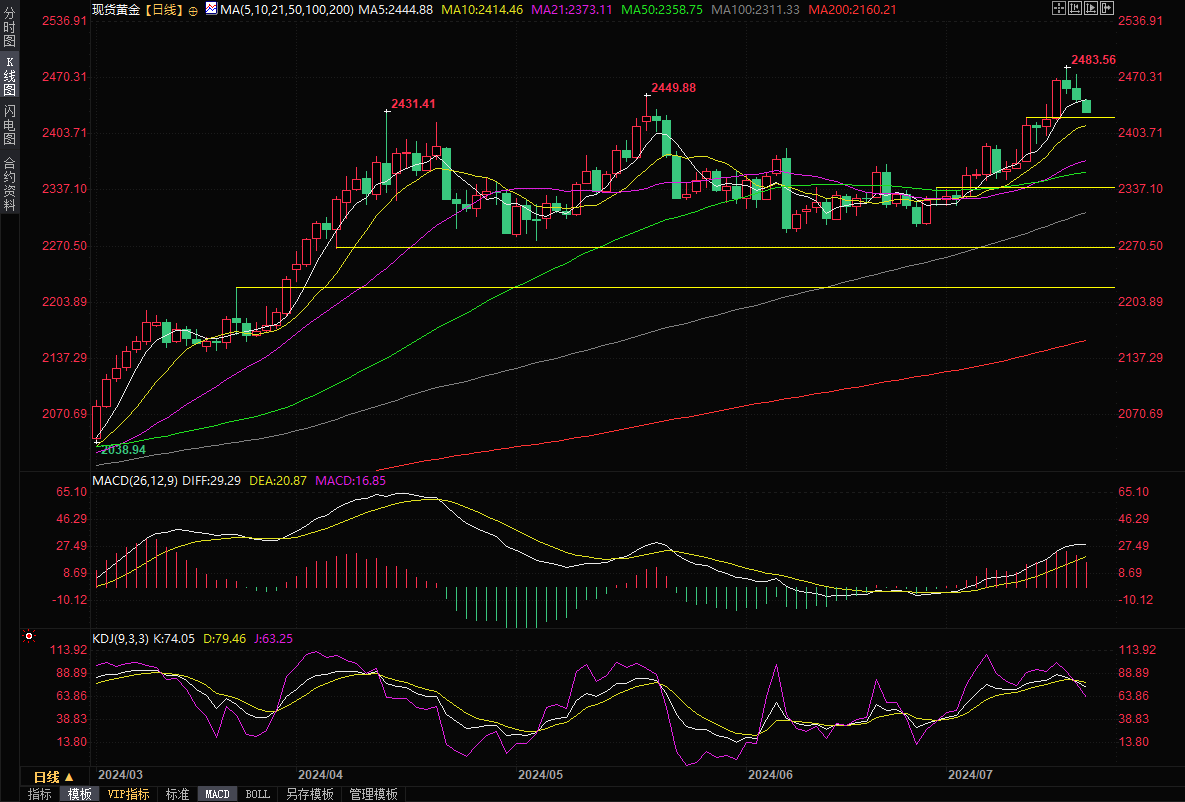Click the 另存模板 button
The height and width of the screenshot is (802, 1185).
coord(310,794)
